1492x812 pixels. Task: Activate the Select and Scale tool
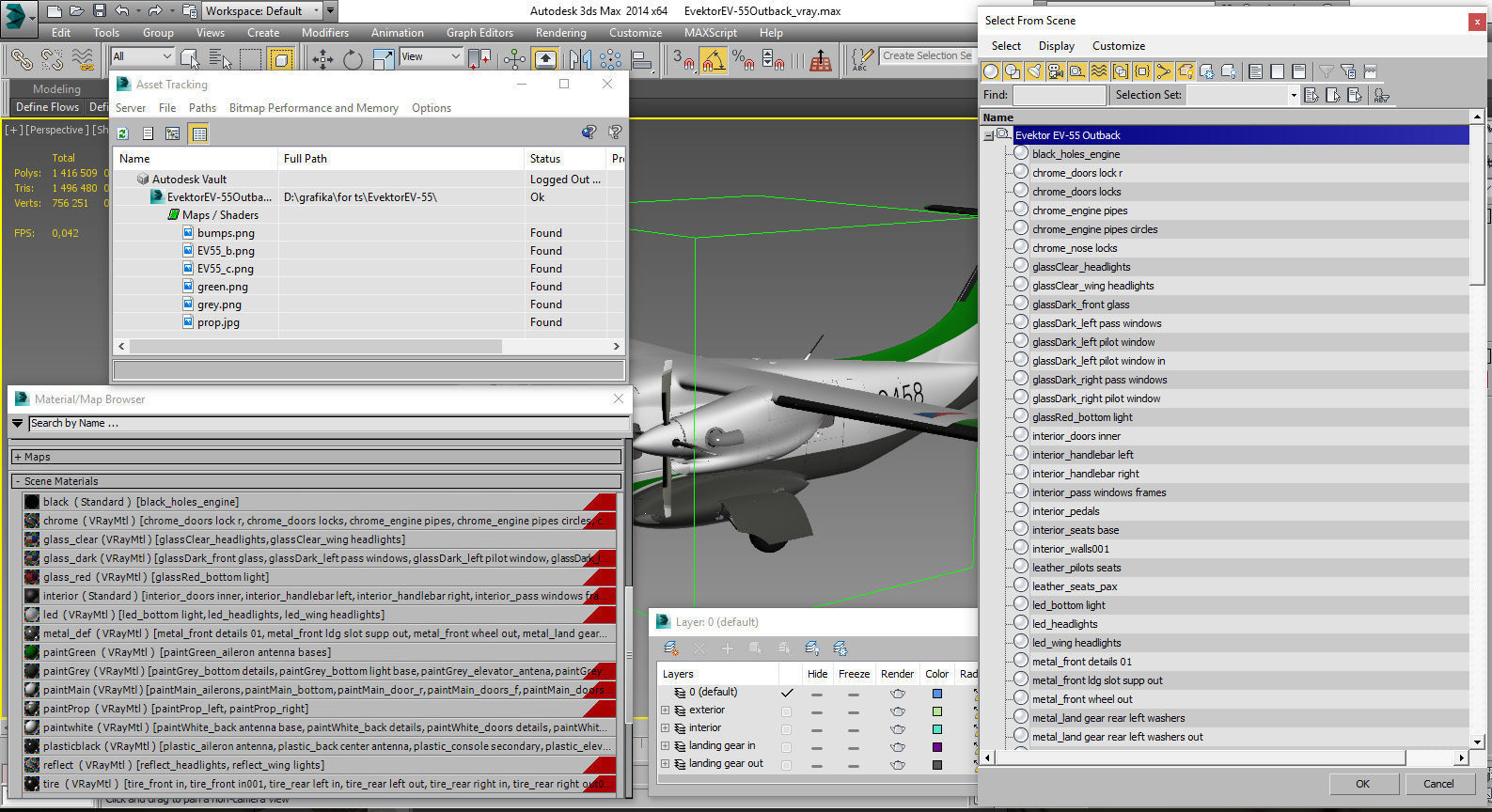tap(384, 59)
